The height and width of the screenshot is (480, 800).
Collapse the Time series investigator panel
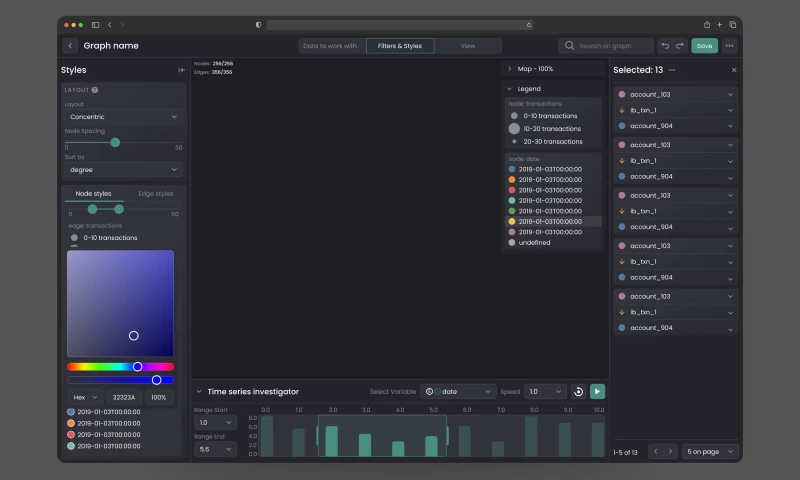(199, 392)
